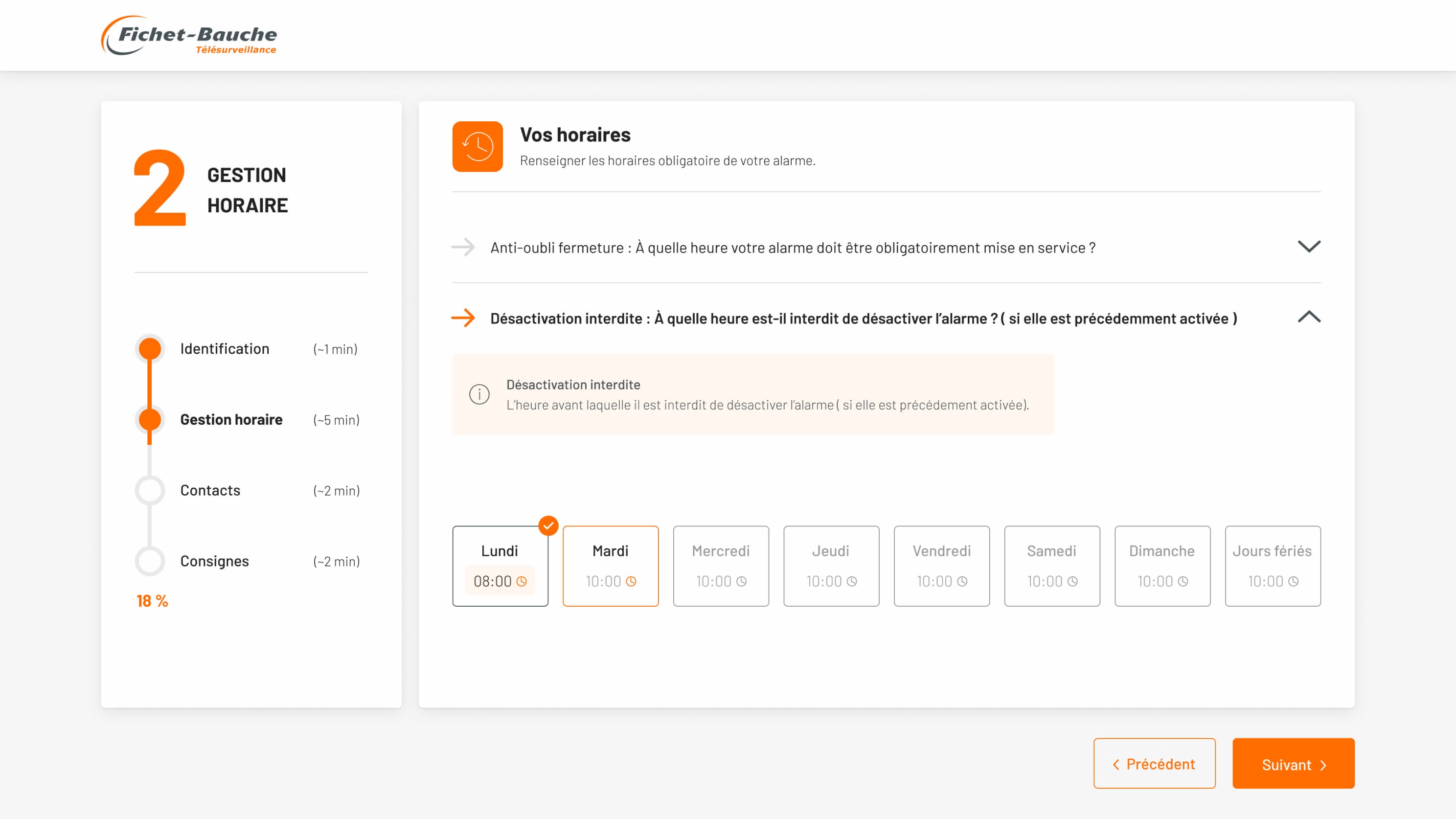
Task: Select the Dimanche day card
Action: point(1162,565)
